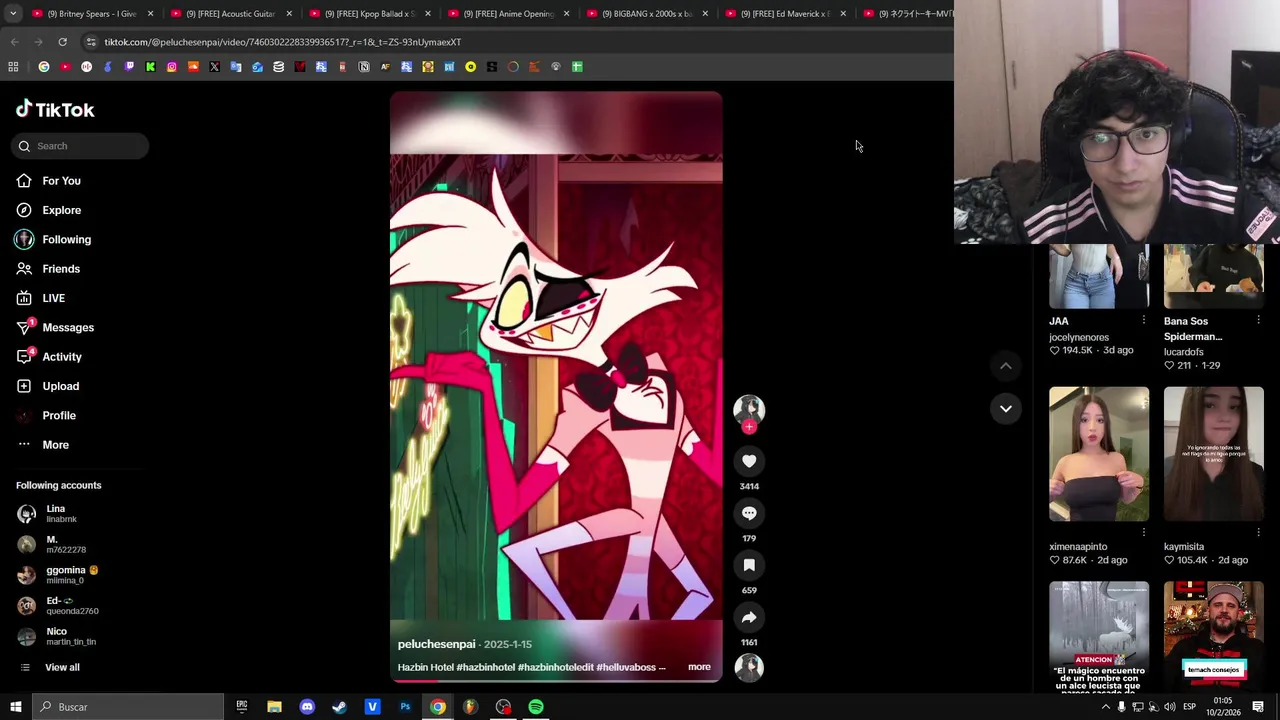Click the #helluvaboss hashtag
Image resolution: width=1280 pixels, height=720 pixels.
[626, 667]
